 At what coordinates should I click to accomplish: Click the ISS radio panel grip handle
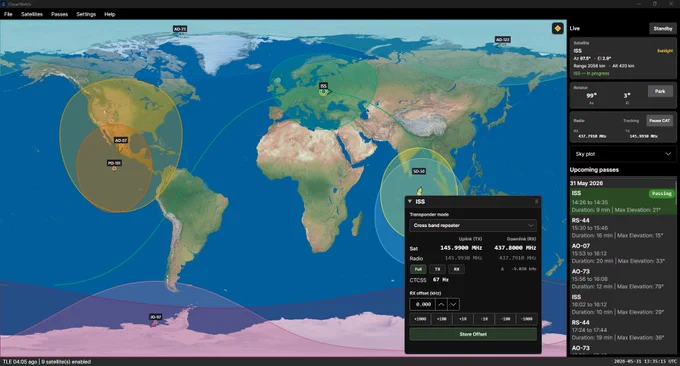click(536, 202)
